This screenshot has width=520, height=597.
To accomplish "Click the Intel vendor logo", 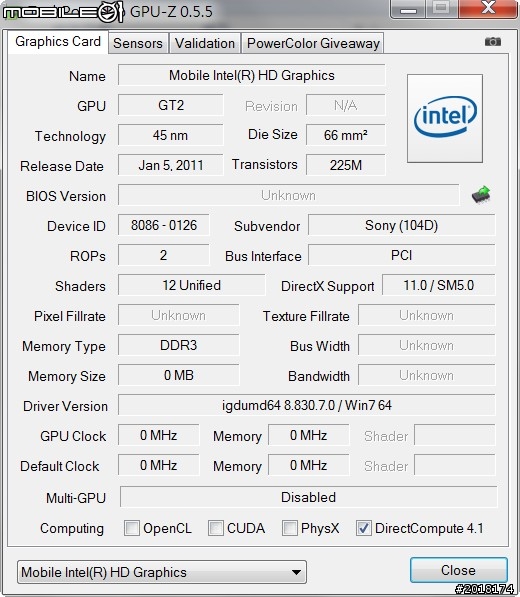I will (x=445, y=118).
